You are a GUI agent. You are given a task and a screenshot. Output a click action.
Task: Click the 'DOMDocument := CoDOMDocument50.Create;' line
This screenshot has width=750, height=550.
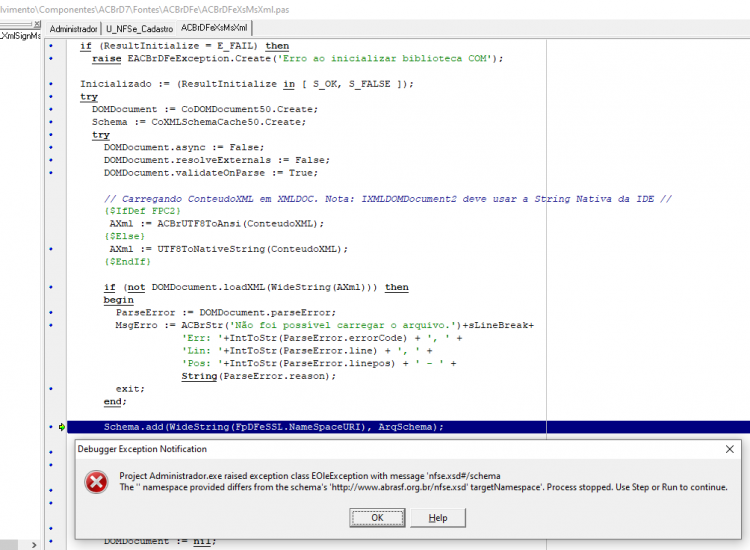(205, 109)
